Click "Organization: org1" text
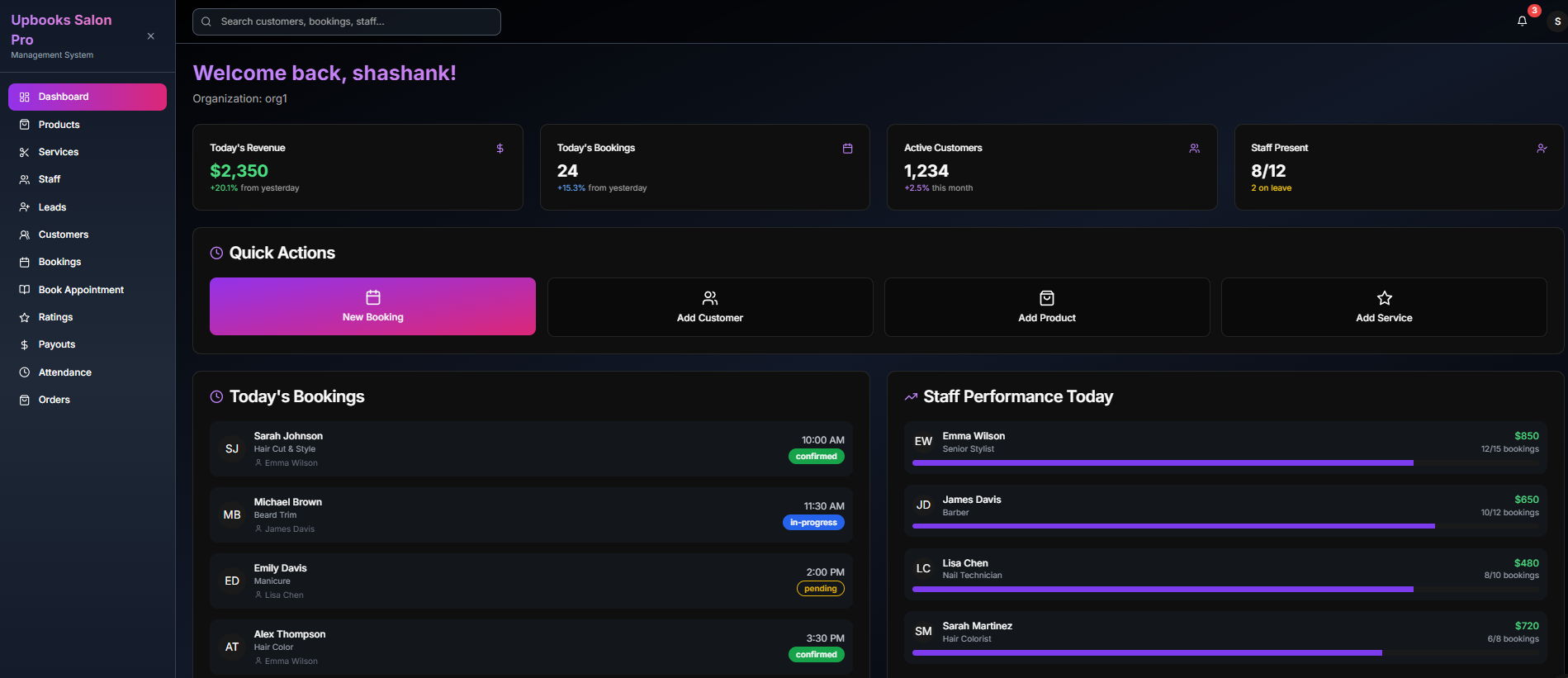The image size is (1568, 678). (239, 99)
